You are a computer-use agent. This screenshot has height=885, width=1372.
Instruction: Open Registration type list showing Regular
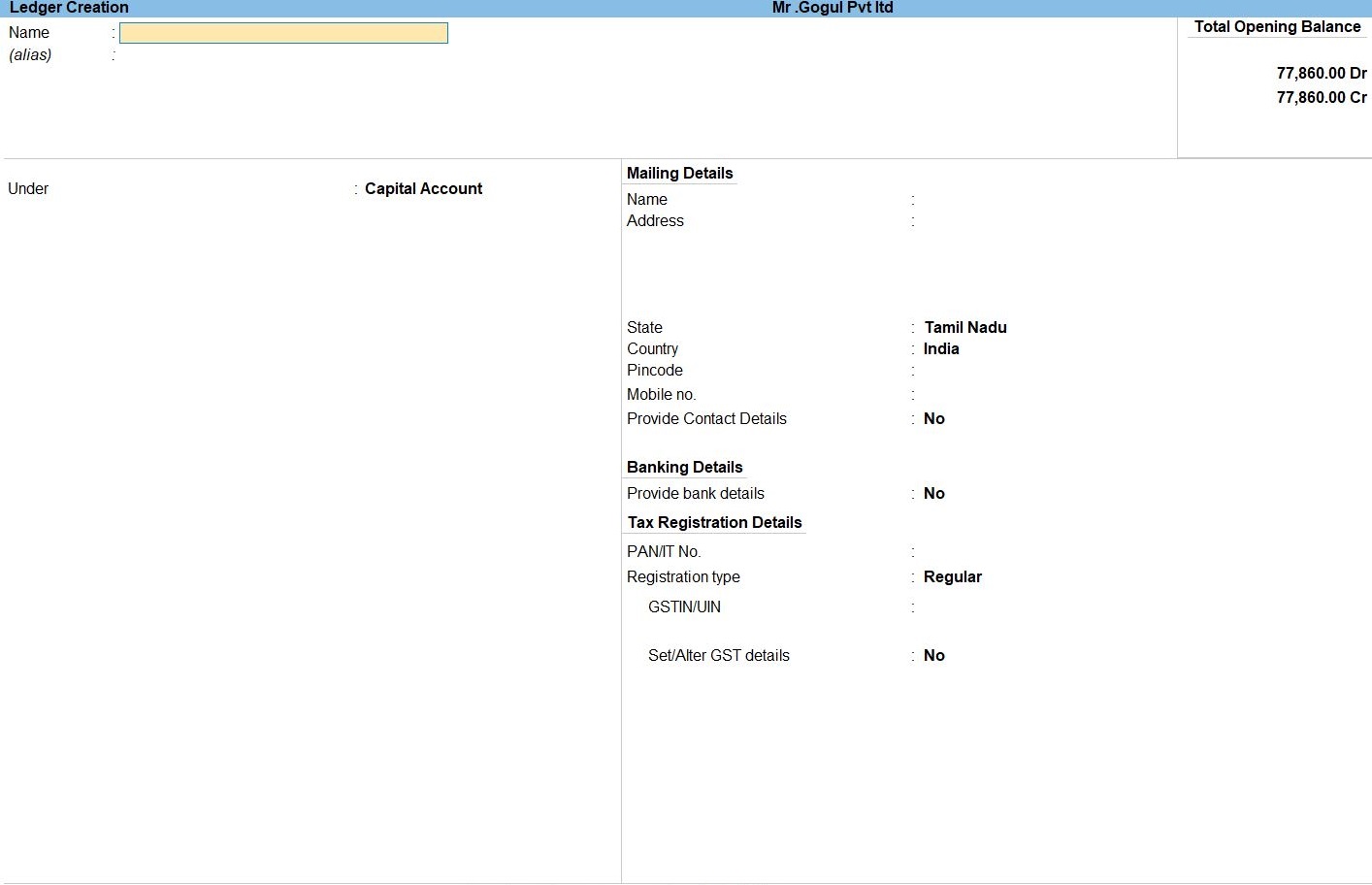pos(952,577)
